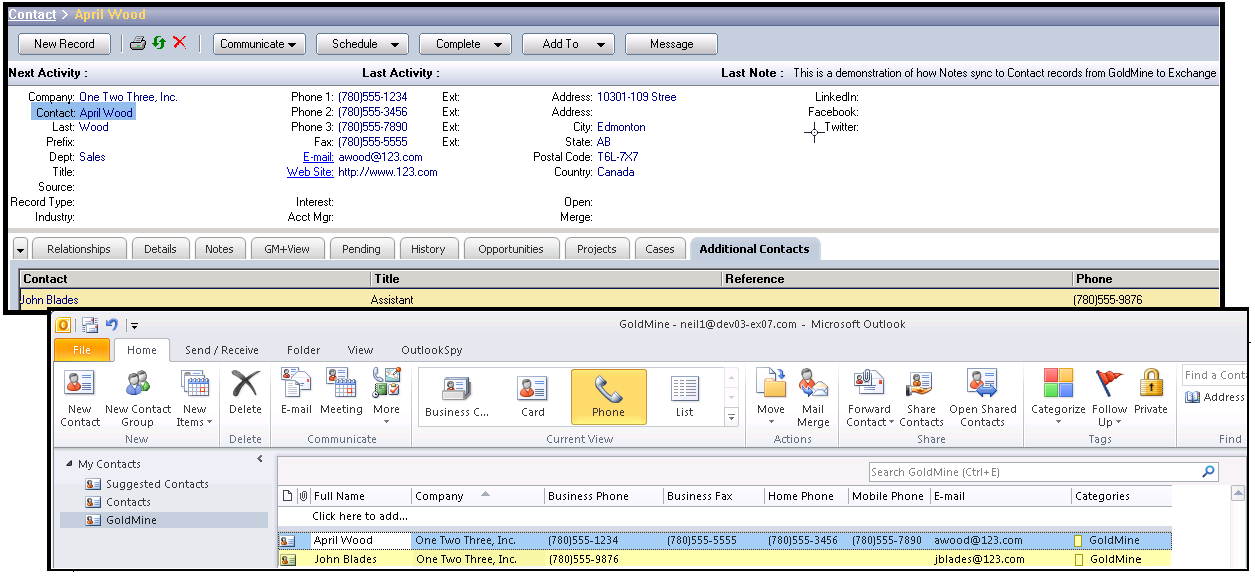Screen dimensions: 1255x578
Task: Click the New Record button
Action: [x=64, y=44]
